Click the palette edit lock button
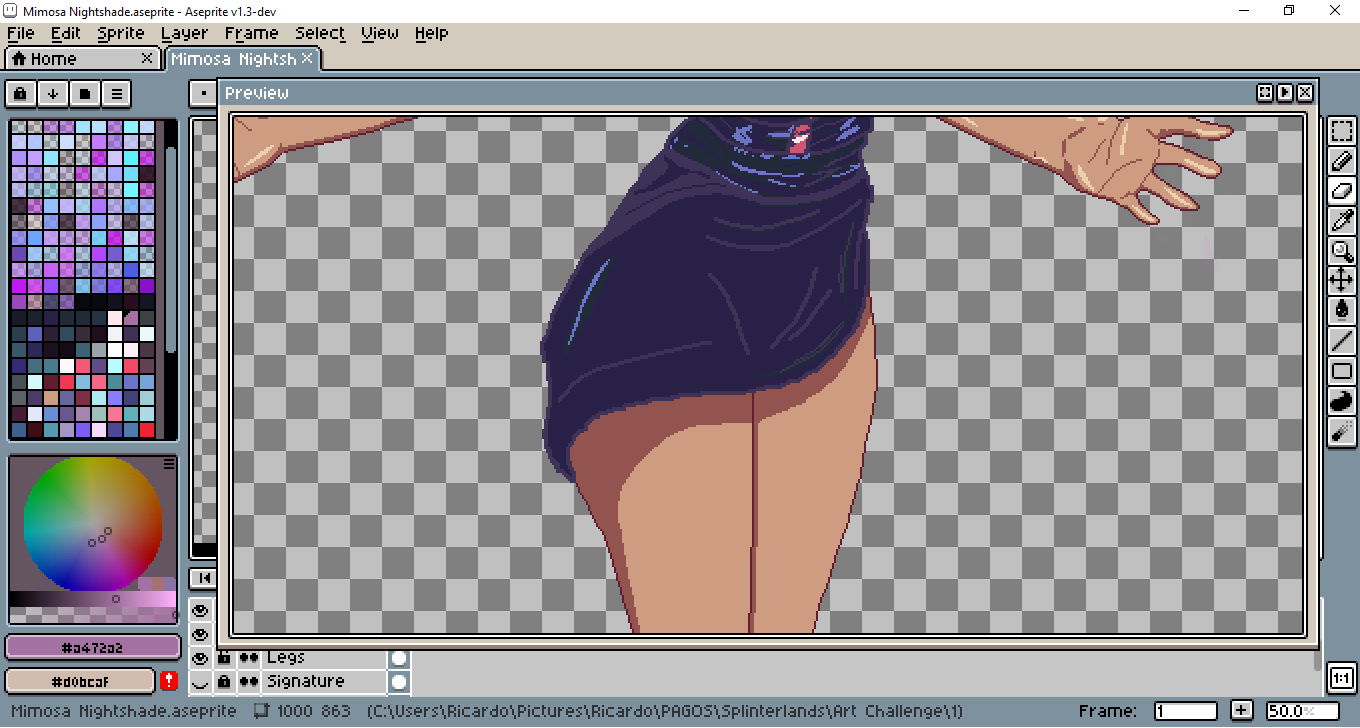This screenshot has width=1360, height=728. (20, 94)
